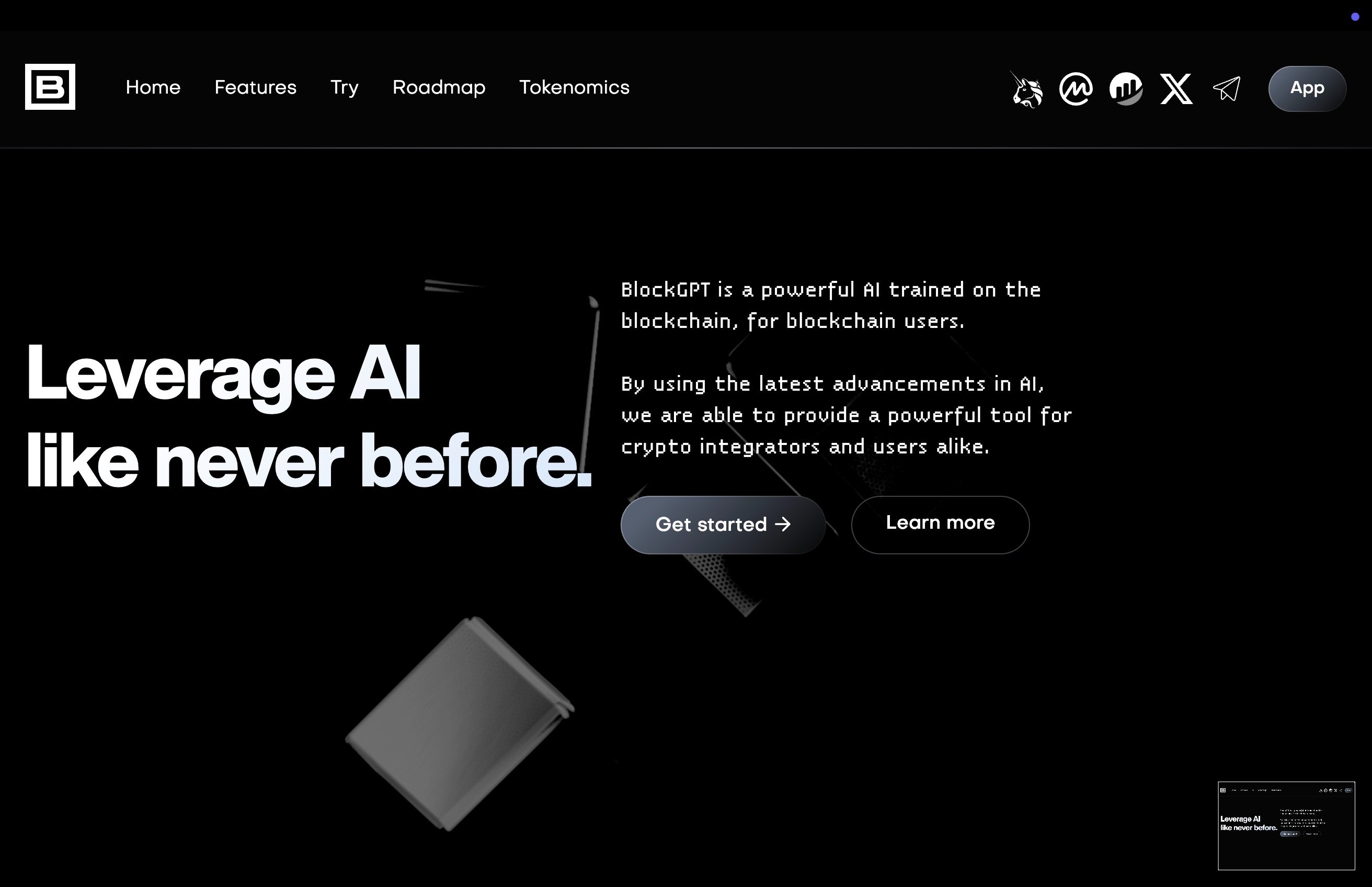Image resolution: width=1372 pixels, height=887 pixels.
Task: Select the Features navigation menu item
Action: pyautogui.click(x=255, y=88)
